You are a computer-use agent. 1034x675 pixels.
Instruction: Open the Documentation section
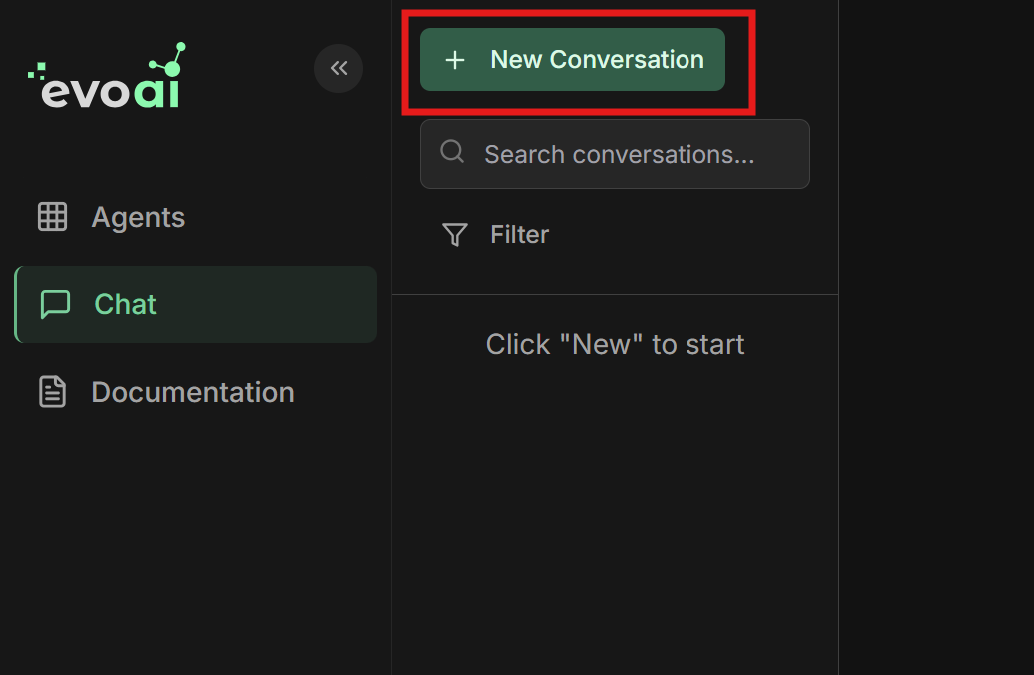[193, 391]
